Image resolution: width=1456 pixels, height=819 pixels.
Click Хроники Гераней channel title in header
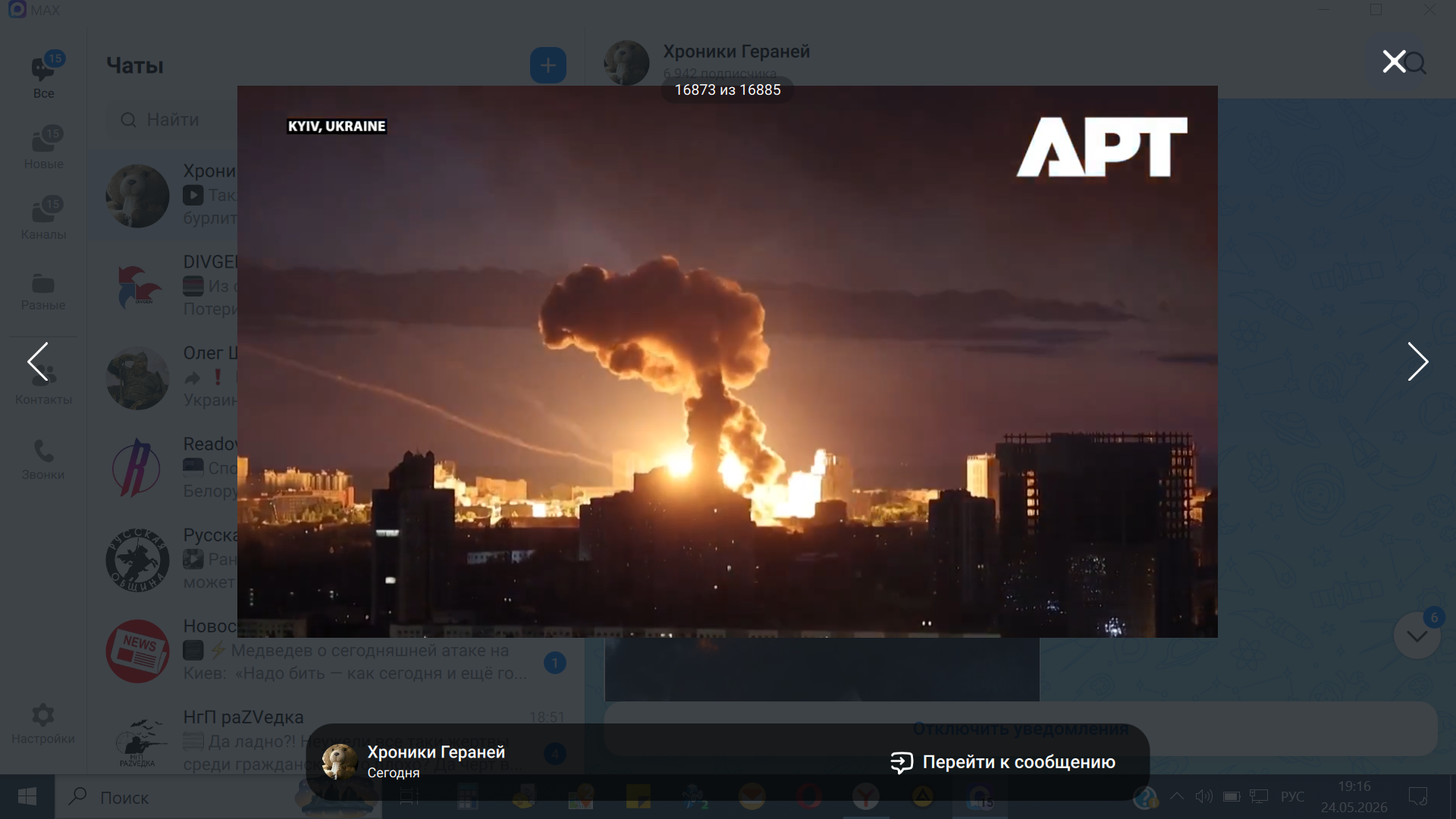click(736, 52)
